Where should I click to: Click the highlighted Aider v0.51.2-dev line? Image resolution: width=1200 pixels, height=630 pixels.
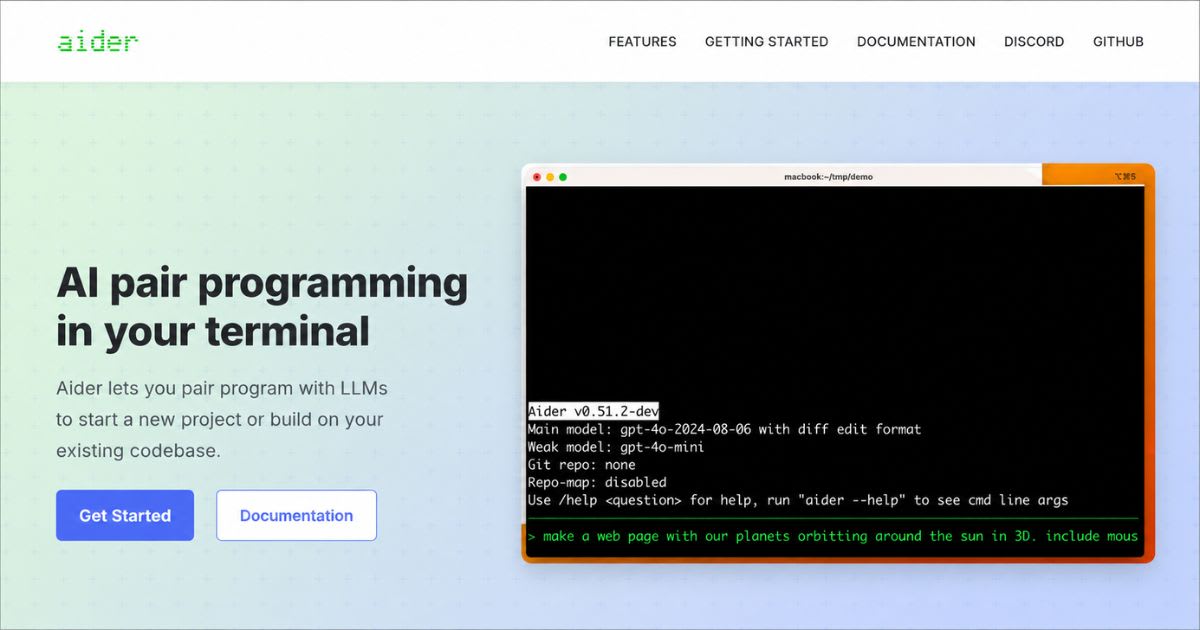coord(593,411)
